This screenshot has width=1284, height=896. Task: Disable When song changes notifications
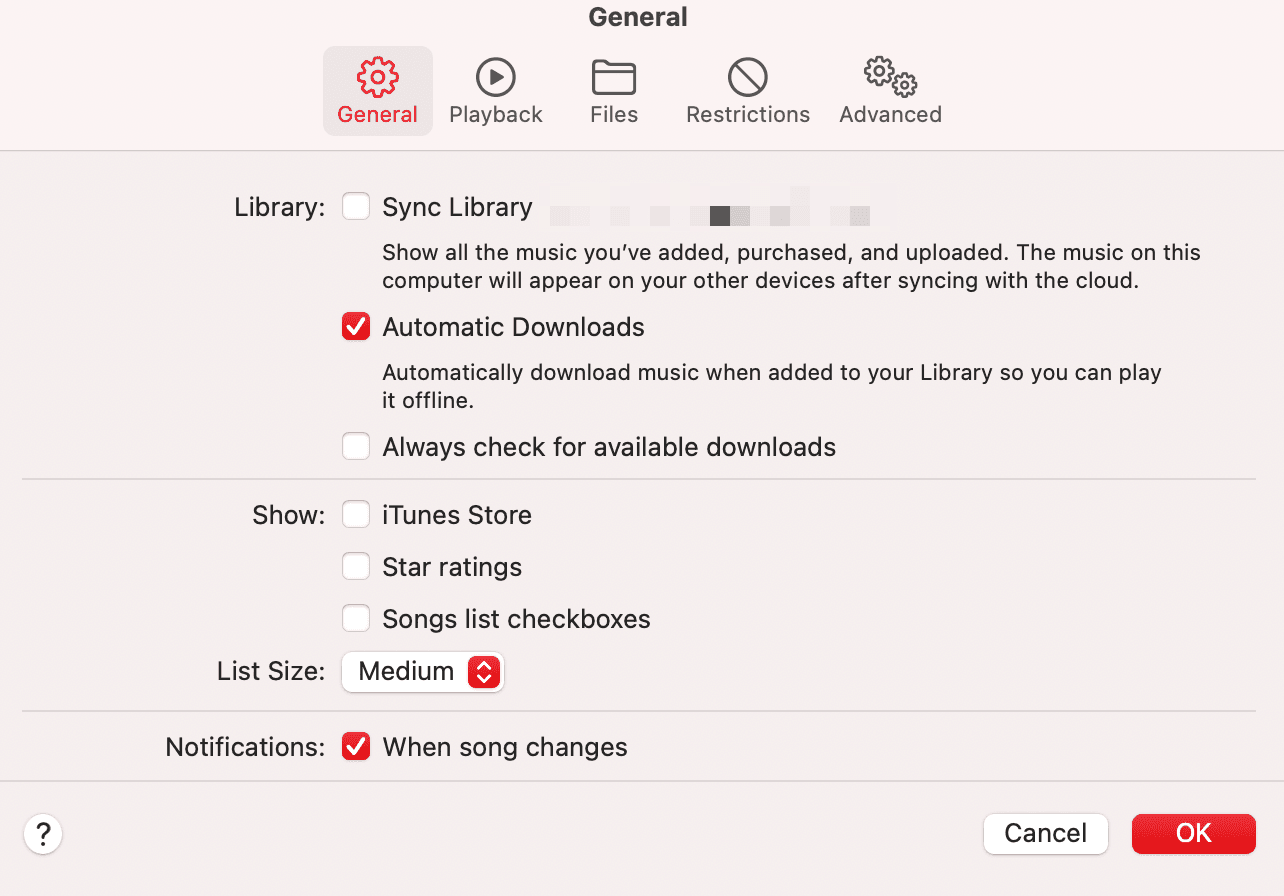[356, 747]
